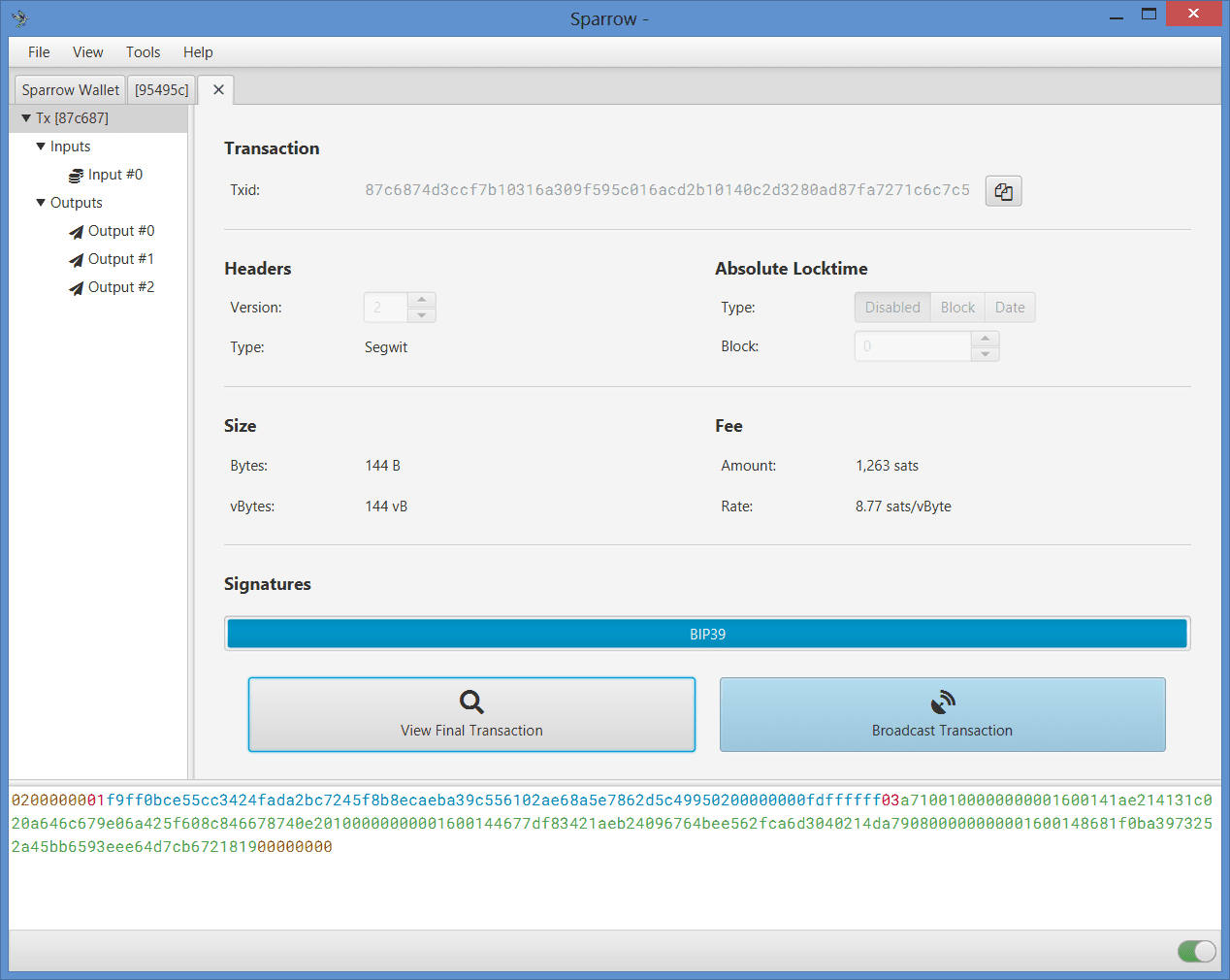
Task: Click Broadcast Transaction button
Action: [942, 714]
